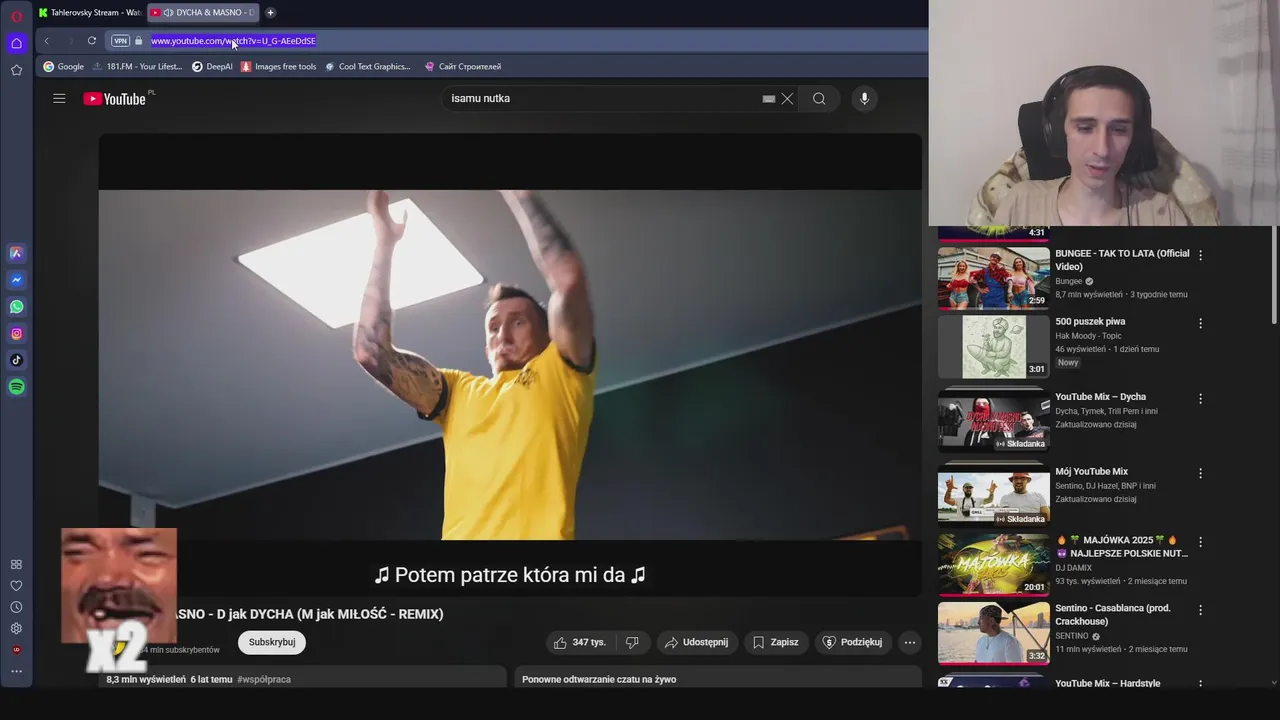1280x720 pixels.
Task: Open sidebar tab islands grid icon
Action: [x=16, y=564]
